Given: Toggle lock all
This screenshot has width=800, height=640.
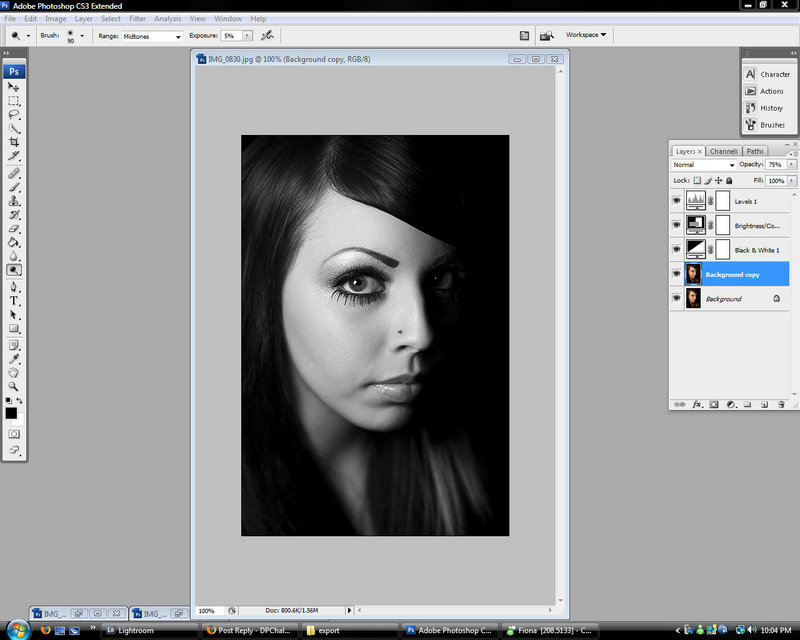Looking at the screenshot, I should (729, 180).
